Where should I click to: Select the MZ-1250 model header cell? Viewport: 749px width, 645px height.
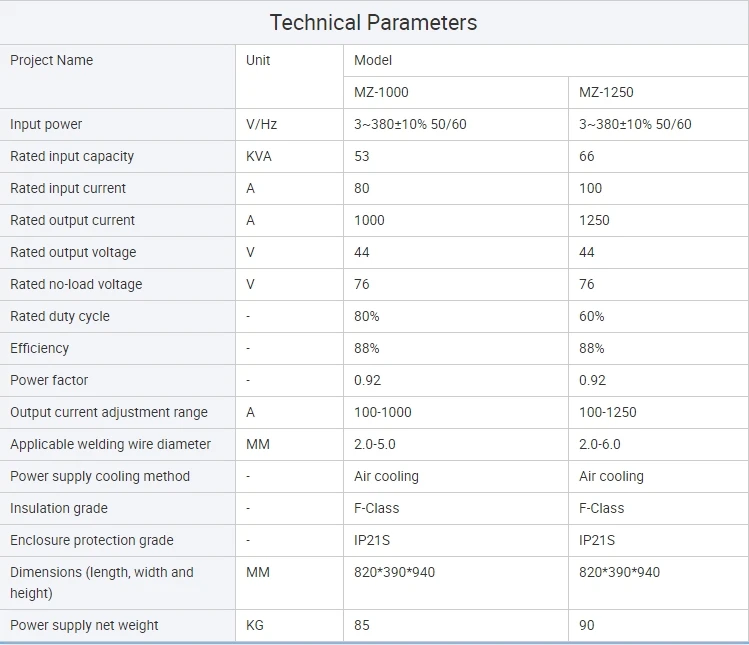(x=606, y=92)
